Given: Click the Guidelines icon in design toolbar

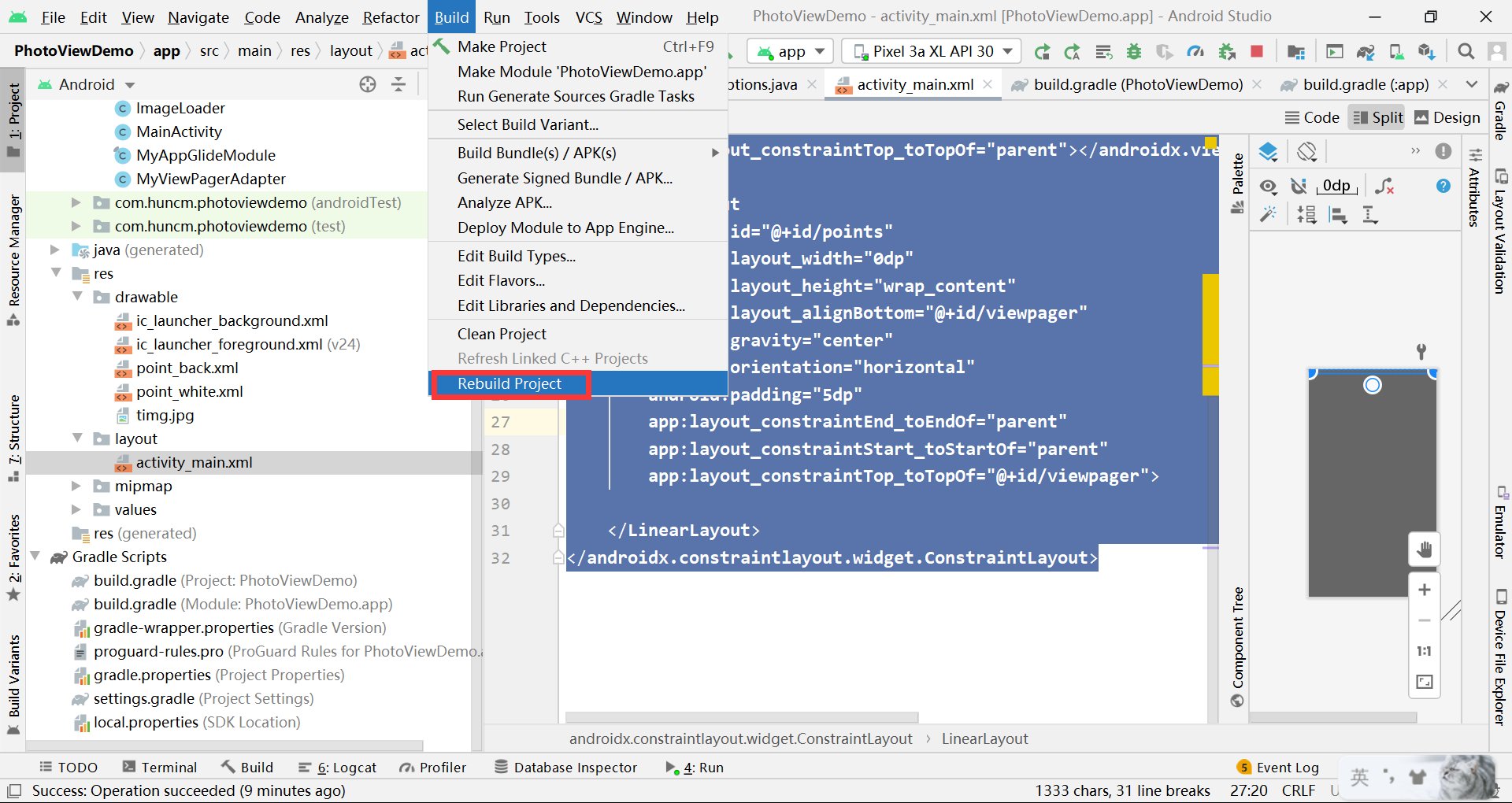Looking at the screenshot, I should 1370,214.
